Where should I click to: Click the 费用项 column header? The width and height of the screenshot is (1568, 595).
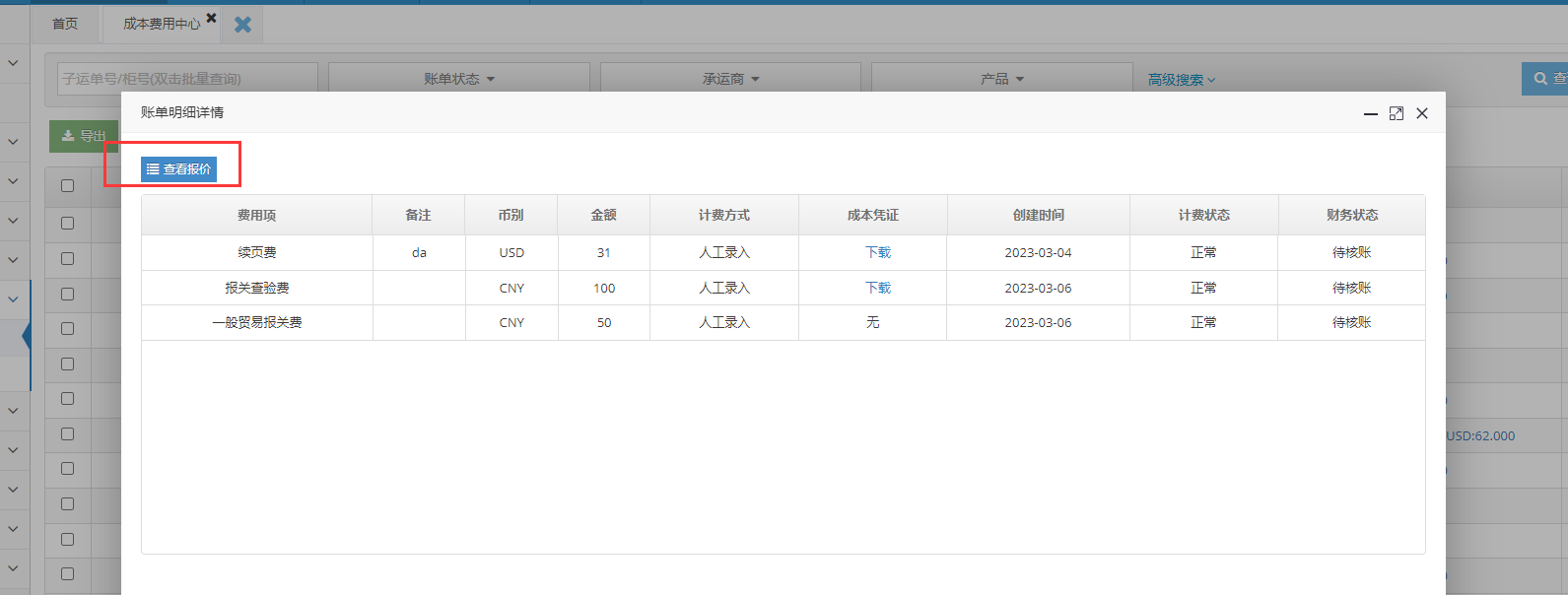click(256, 215)
